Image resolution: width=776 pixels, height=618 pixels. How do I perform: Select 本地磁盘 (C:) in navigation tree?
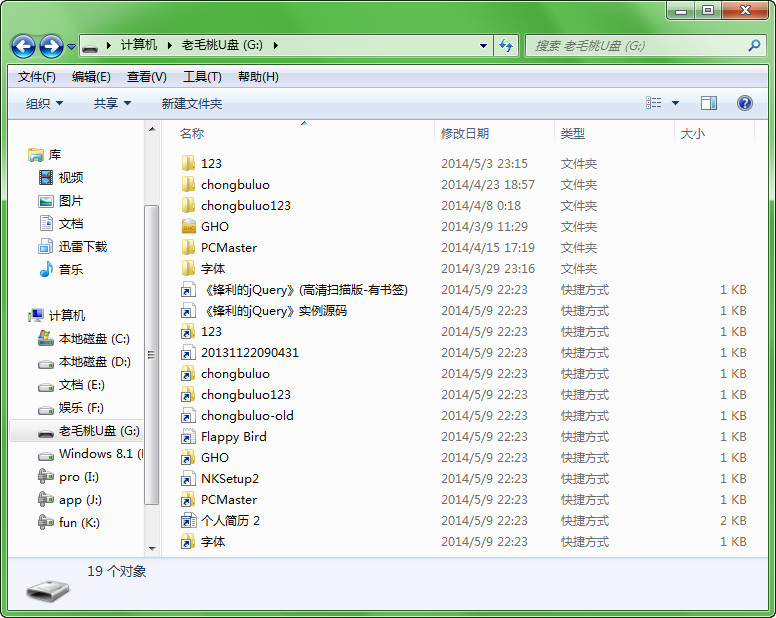[94, 339]
